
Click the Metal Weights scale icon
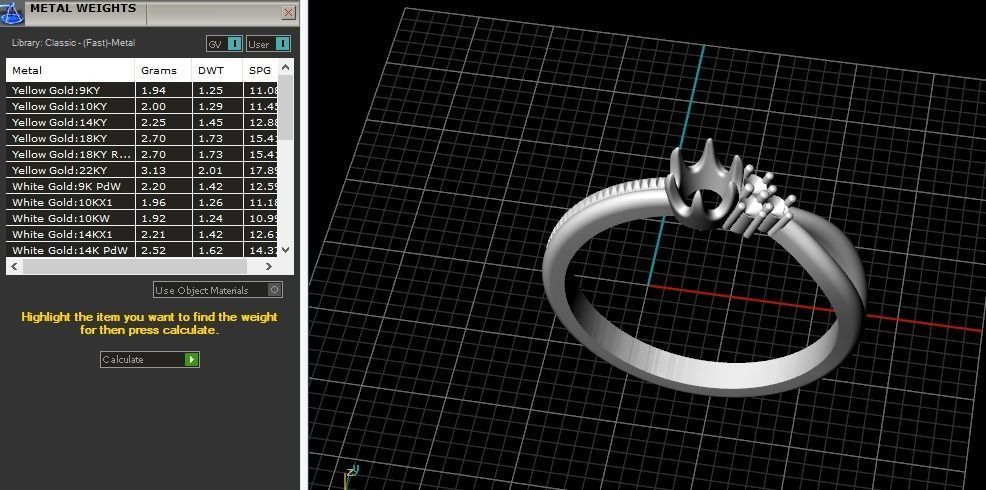[12, 11]
